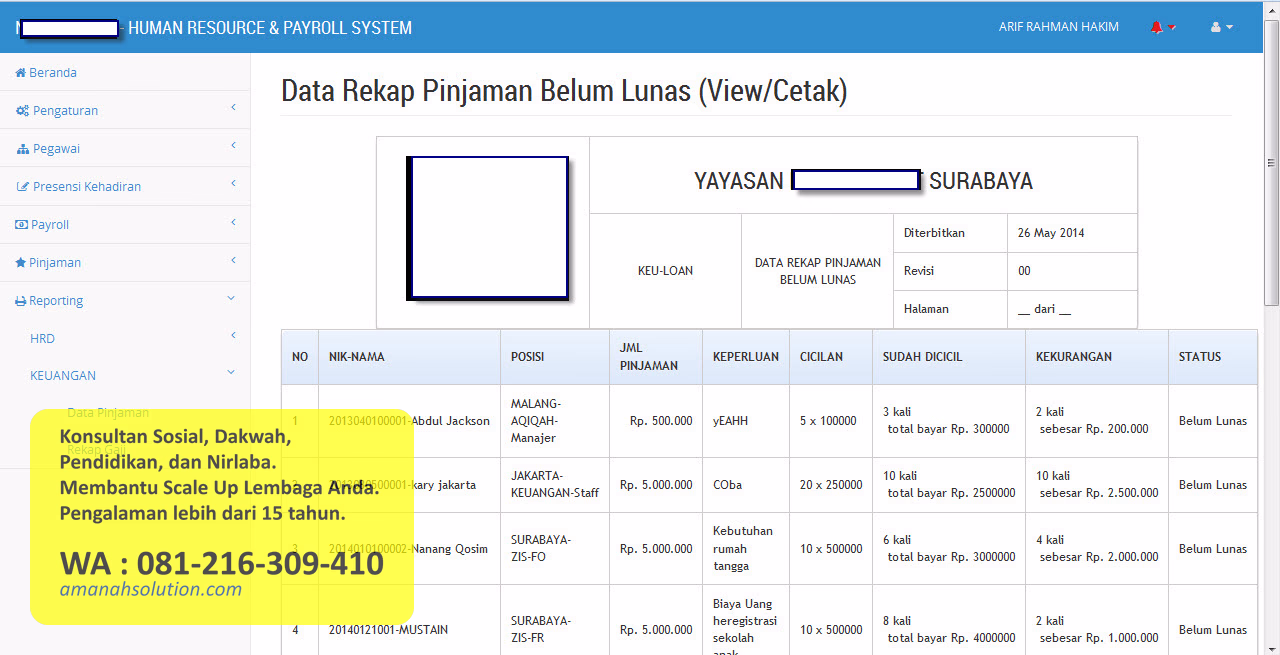Image resolution: width=1280 pixels, height=655 pixels.
Task: Click the edit icon beside Presensi Kehadiran
Action: click(24, 187)
